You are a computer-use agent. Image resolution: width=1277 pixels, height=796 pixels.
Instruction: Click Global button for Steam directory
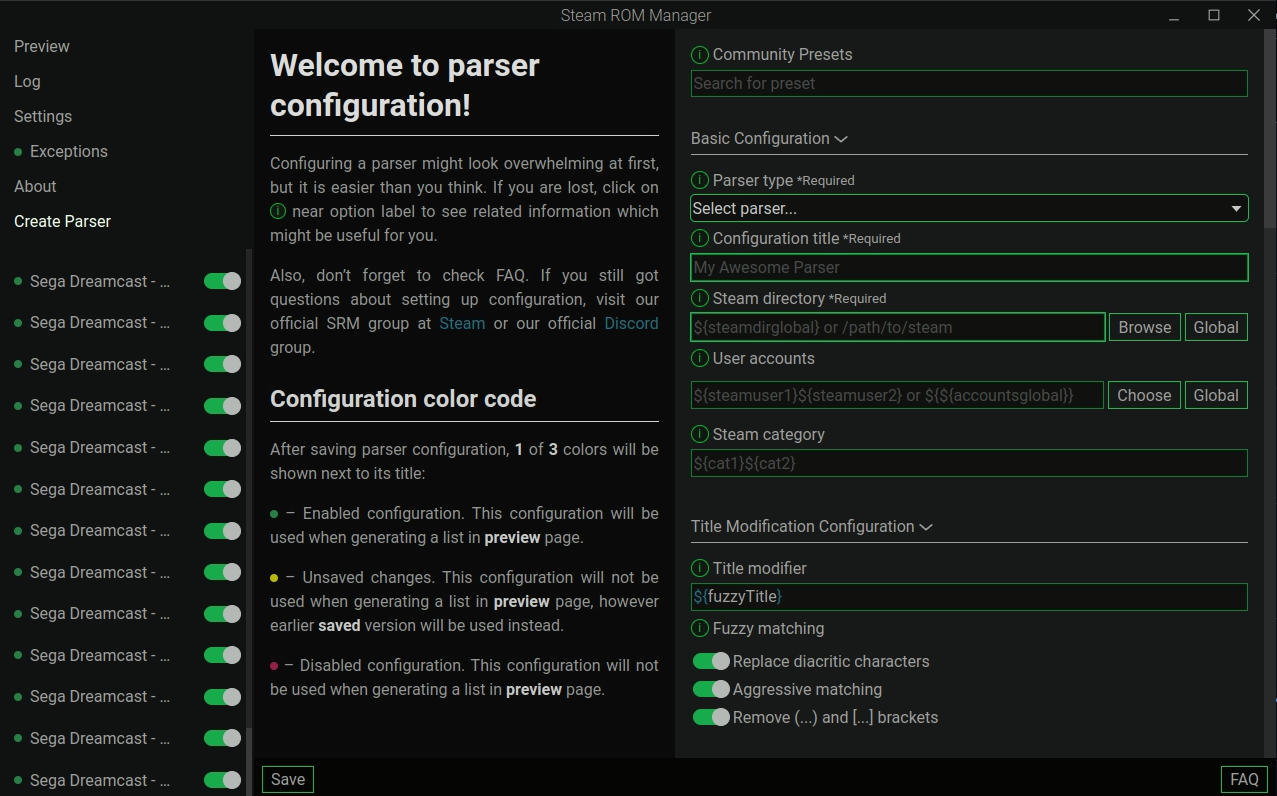pyautogui.click(x=1216, y=327)
